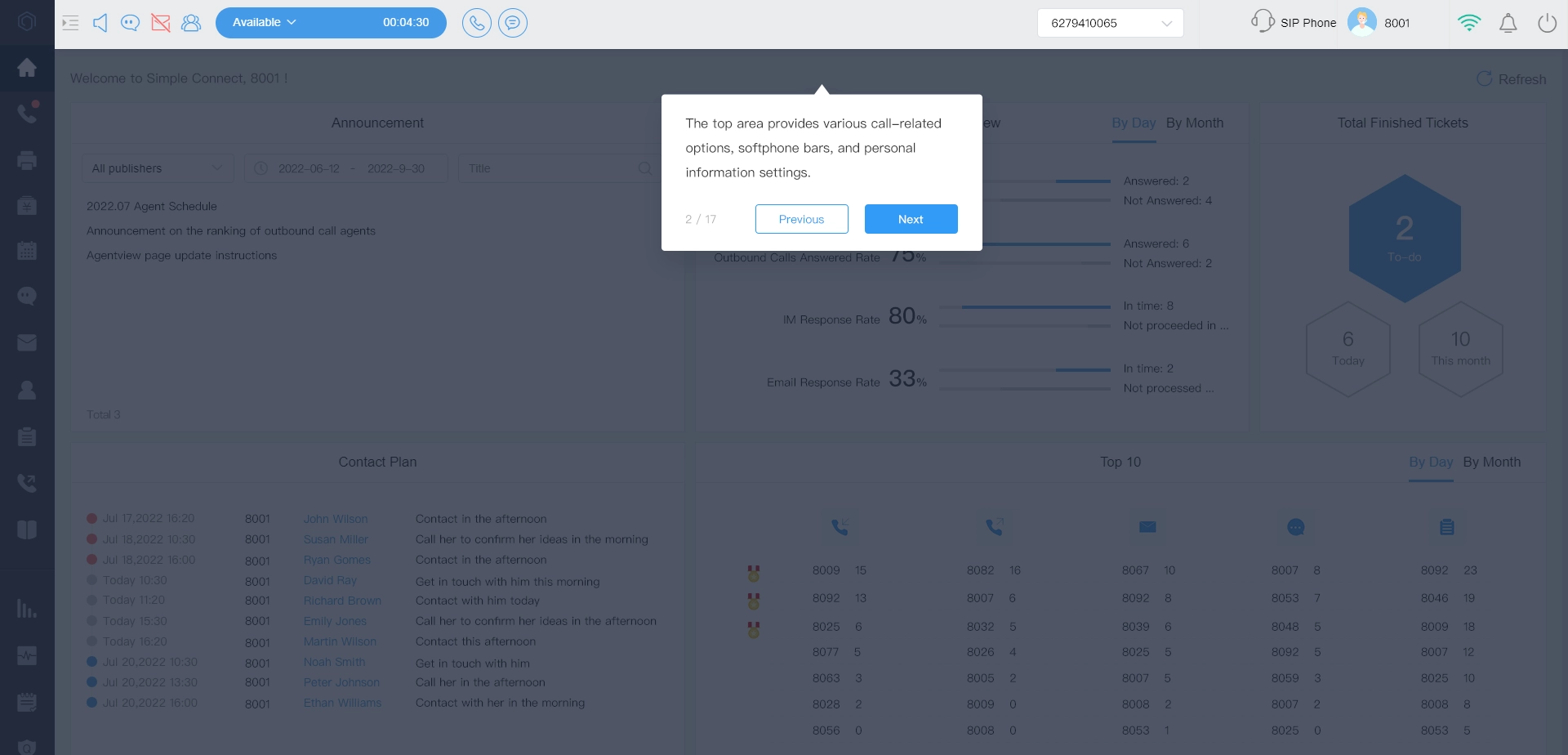Image resolution: width=1568 pixels, height=755 pixels.
Task: Refresh the dashboard
Action: coord(1511,79)
